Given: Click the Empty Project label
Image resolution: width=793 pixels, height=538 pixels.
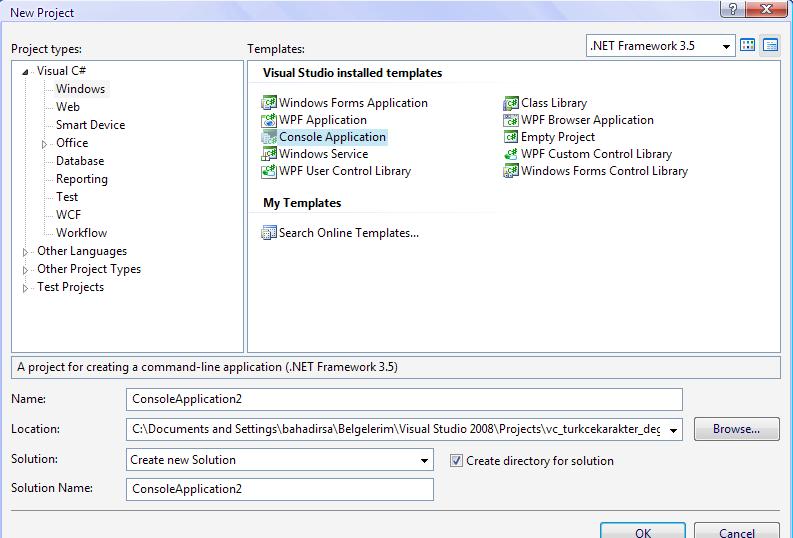Looking at the screenshot, I should tap(558, 137).
